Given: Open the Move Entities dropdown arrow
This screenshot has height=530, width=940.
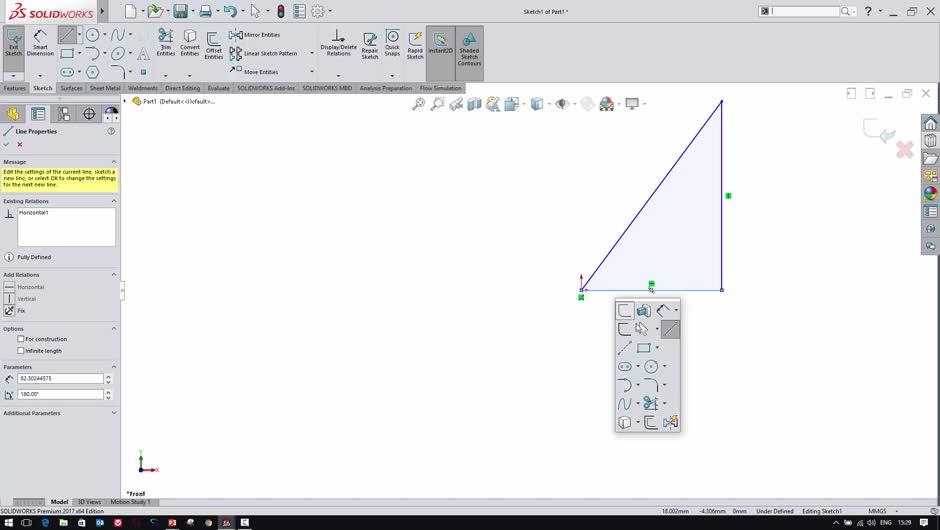Looking at the screenshot, I should point(312,71).
